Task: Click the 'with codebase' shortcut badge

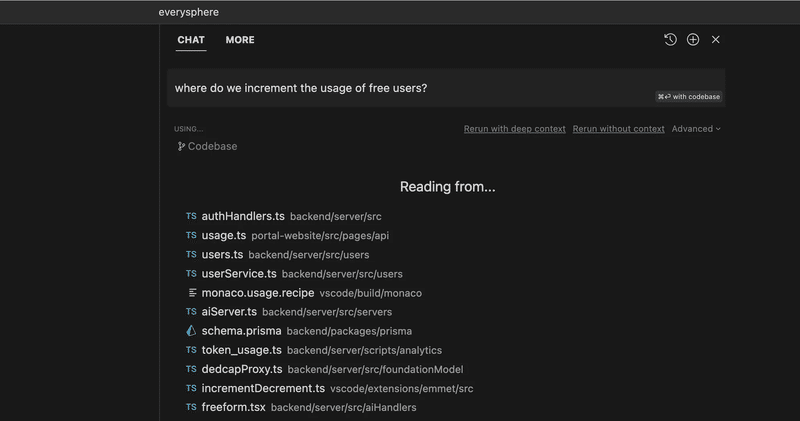Action: click(x=689, y=96)
